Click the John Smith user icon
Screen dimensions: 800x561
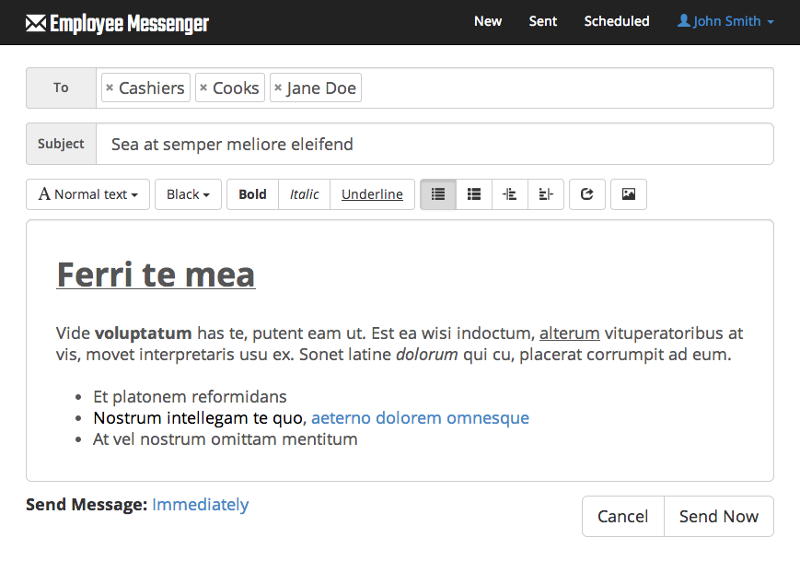coord(684,21)
